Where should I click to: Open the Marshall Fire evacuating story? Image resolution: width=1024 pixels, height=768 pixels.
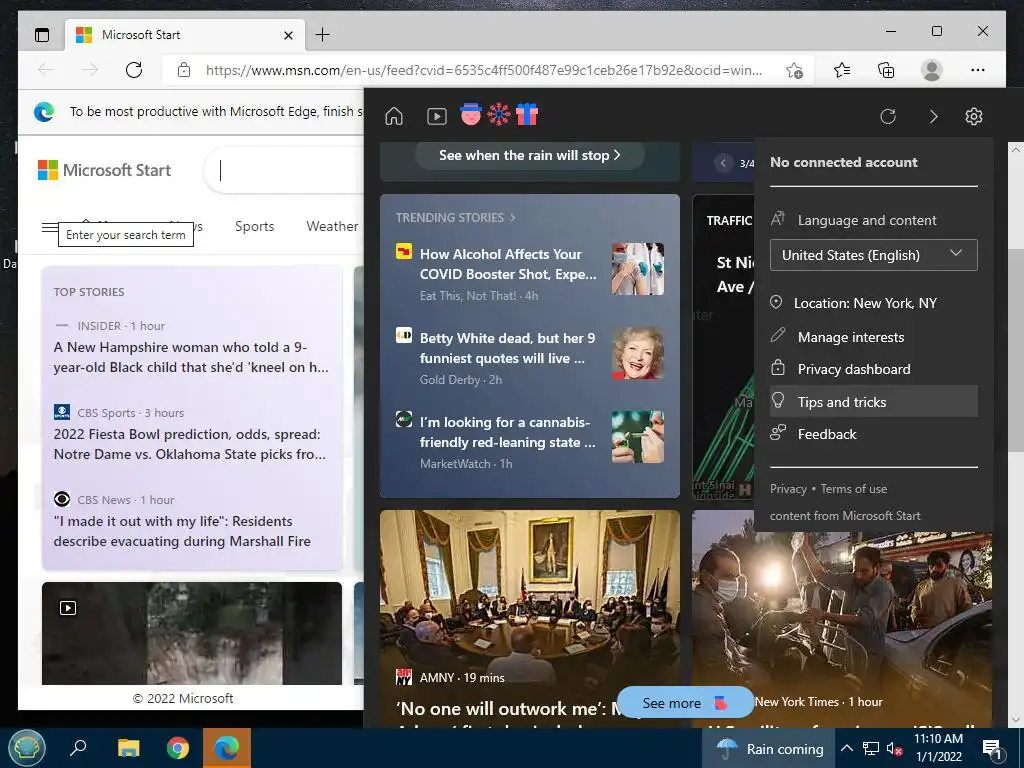click(182, 531)
